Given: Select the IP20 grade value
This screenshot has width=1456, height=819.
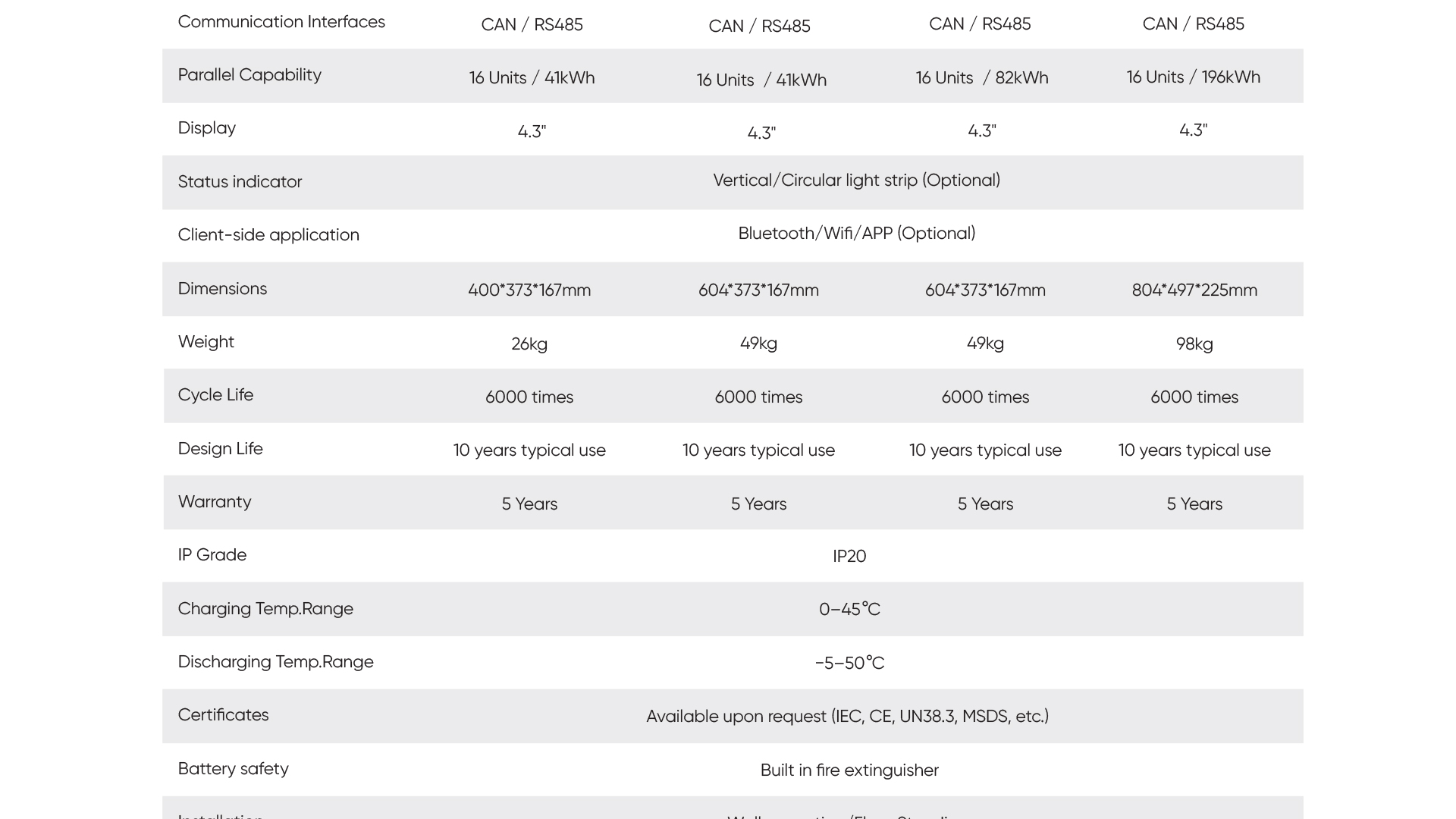Looking at the screenshot, I should [x=849, y=557].
